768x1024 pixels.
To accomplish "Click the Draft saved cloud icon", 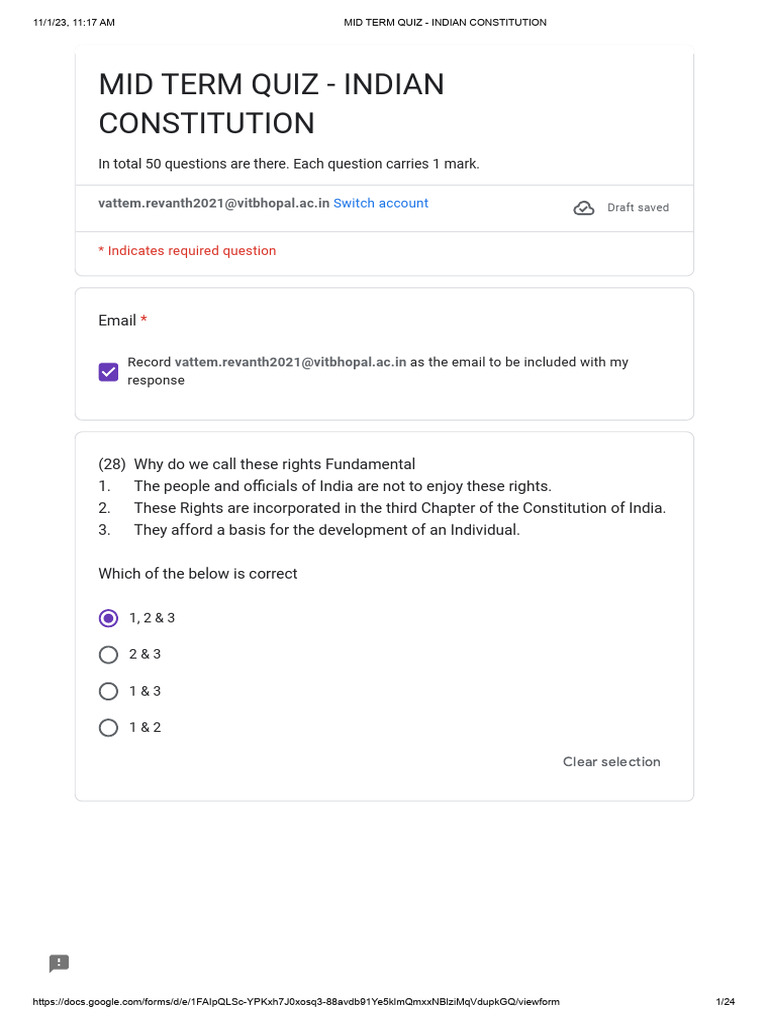I will pyautogui.click(x=584, y=208).
